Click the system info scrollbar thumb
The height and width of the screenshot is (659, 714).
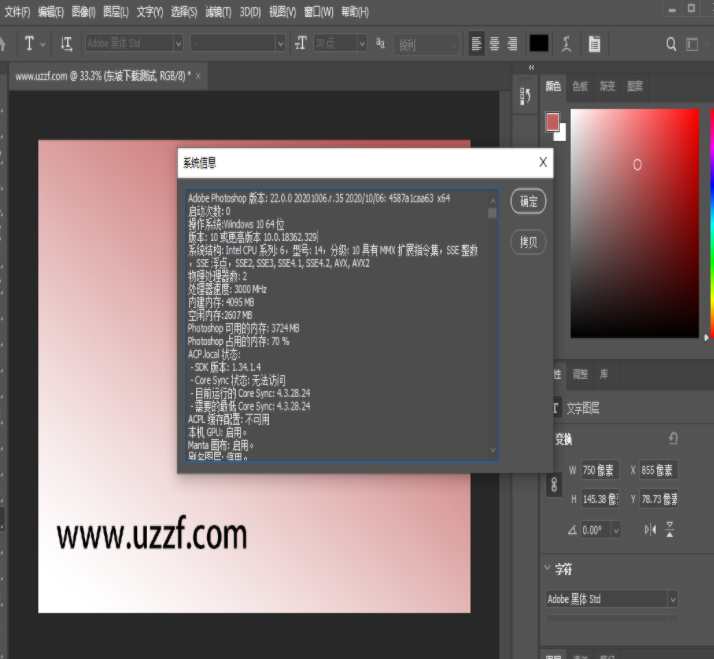click(x=492, y=213)
